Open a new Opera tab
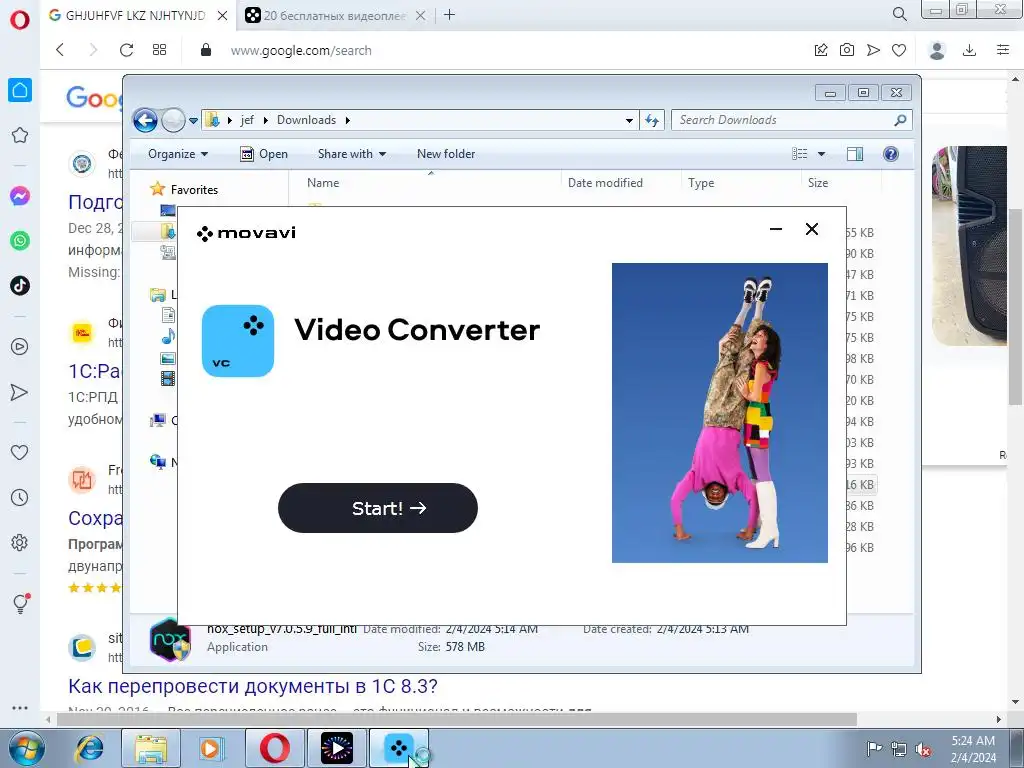The width and height of the screenshot is (1024, 768). [x=449, y=14]
